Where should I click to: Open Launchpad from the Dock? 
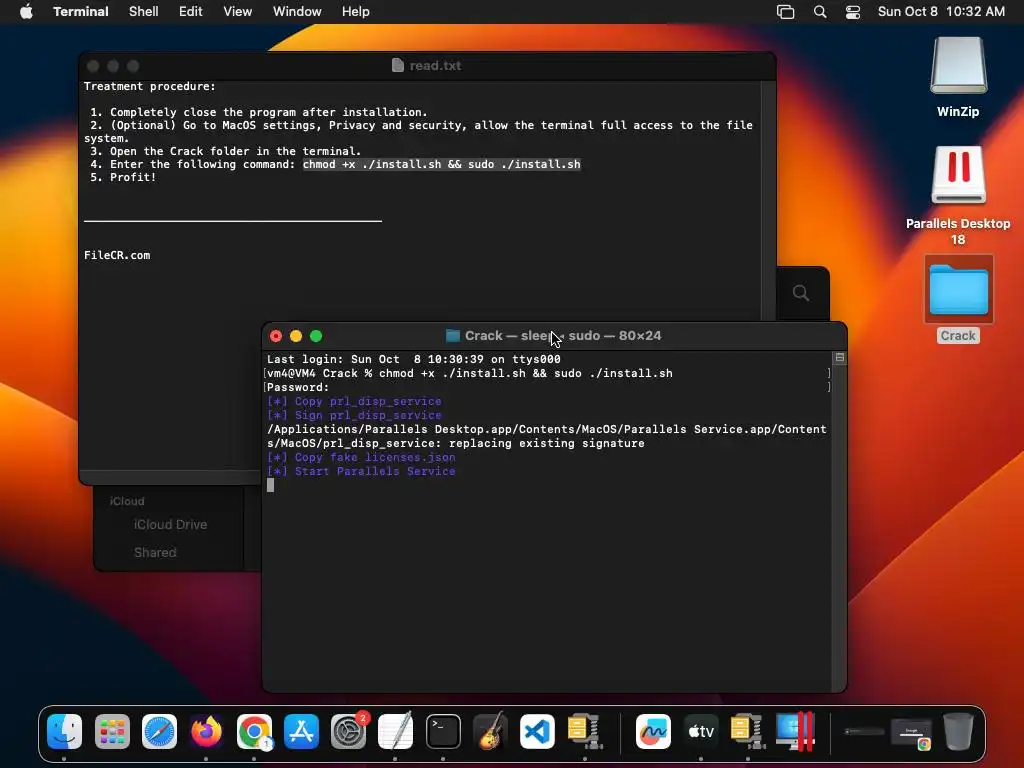(112, 731)
